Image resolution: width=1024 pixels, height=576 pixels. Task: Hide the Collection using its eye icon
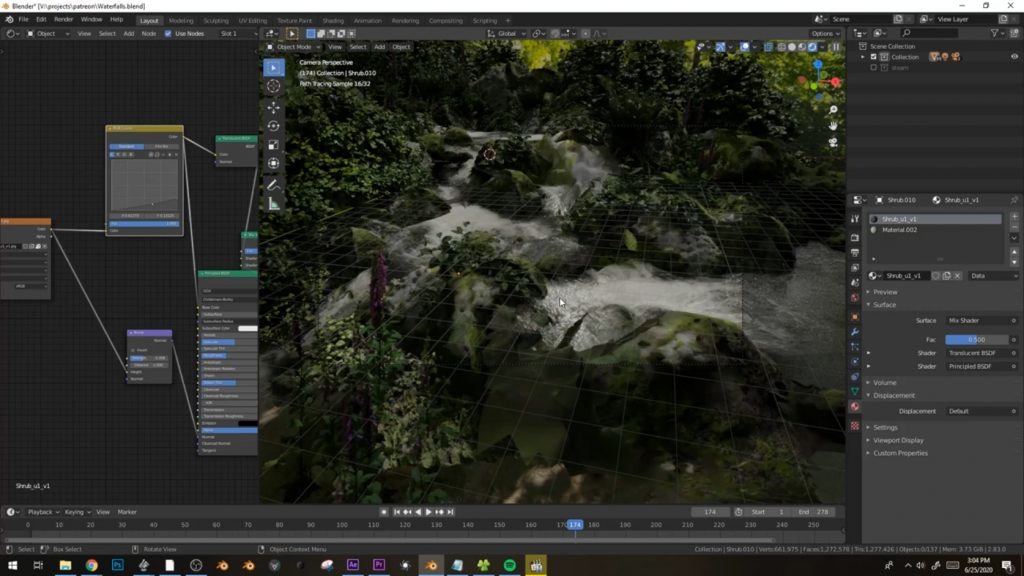click(x=1014, y=57)
